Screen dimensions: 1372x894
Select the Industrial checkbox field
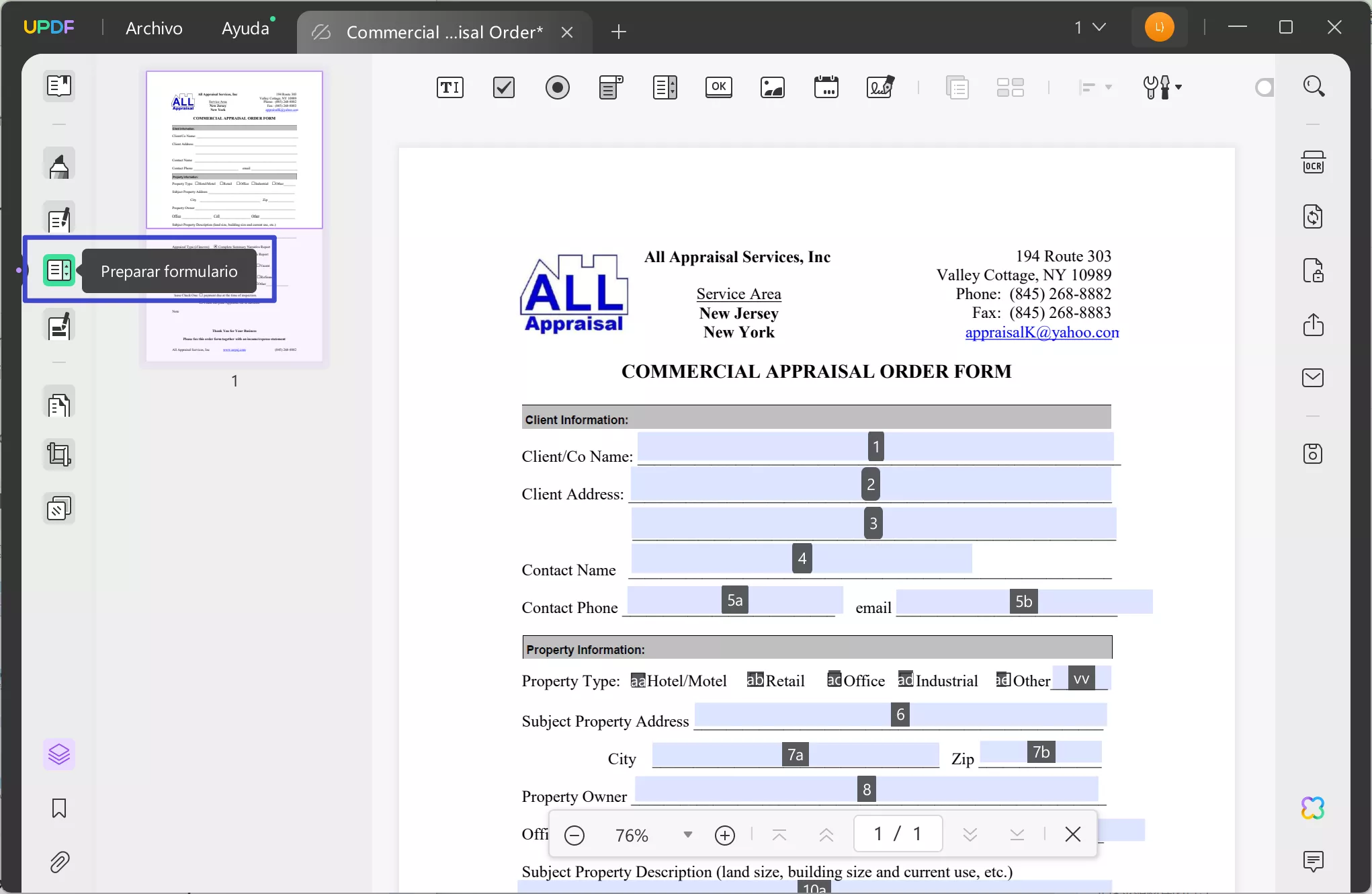click(x=905, y=680)
